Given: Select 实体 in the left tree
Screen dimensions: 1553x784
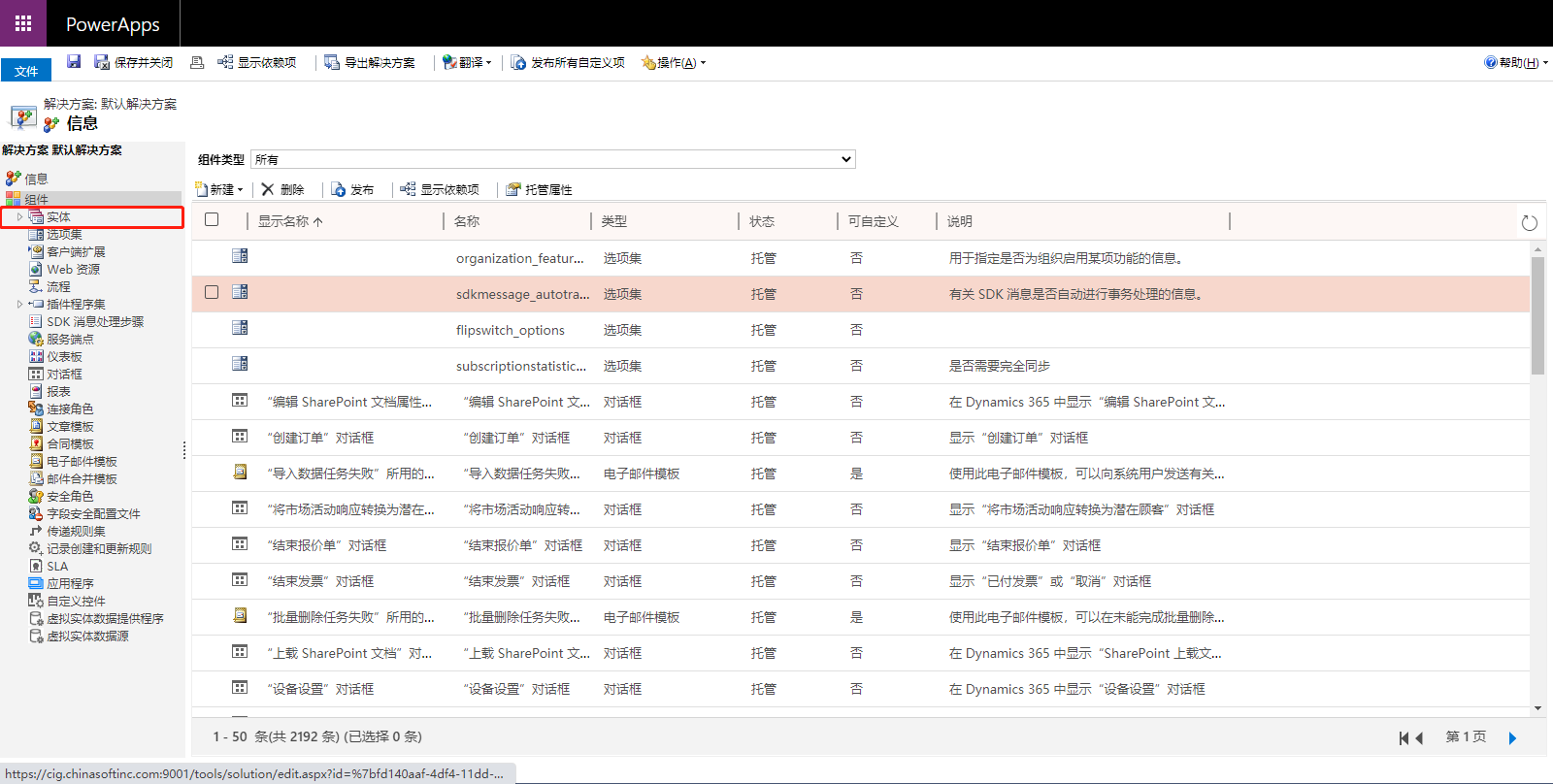Looking at the screenshot, I should [x=58, y=217].
